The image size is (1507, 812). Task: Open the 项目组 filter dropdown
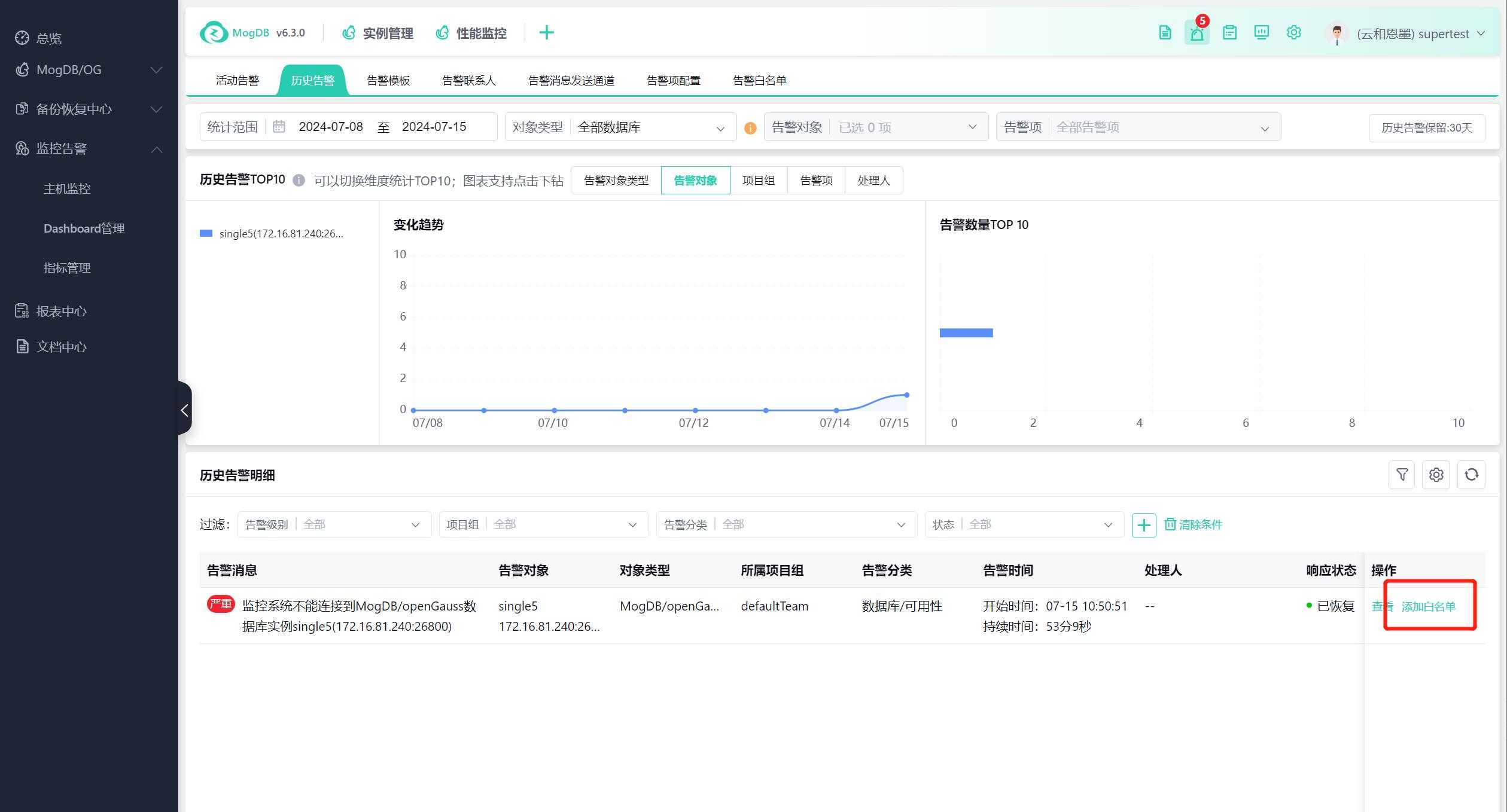click(544, 524)
